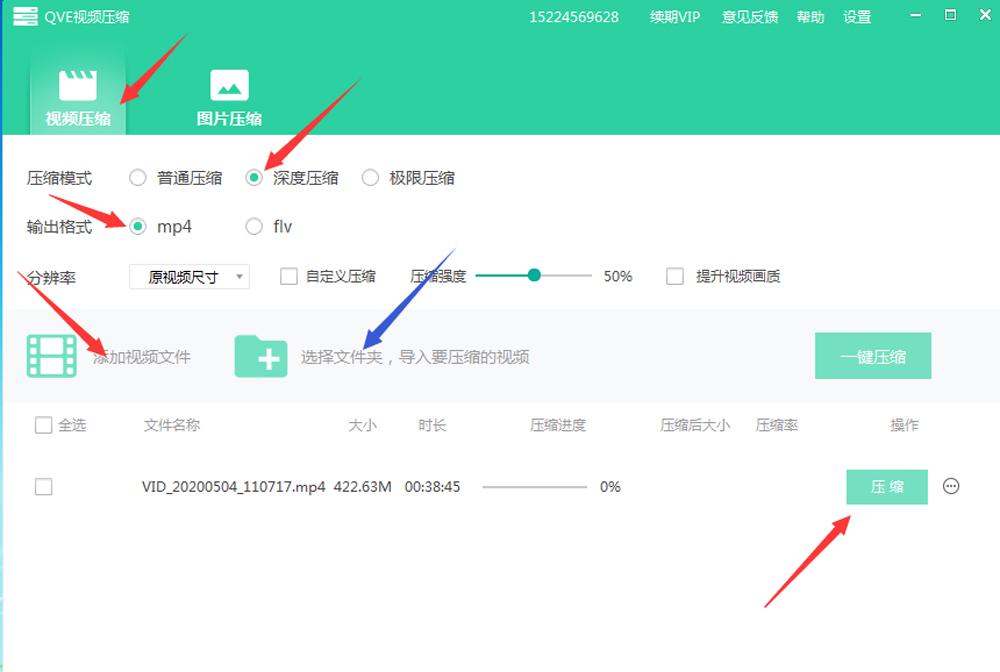Screen dimensions: 1000x672
Task: Click the compression strength slider handle
Action: coord(534,275)
